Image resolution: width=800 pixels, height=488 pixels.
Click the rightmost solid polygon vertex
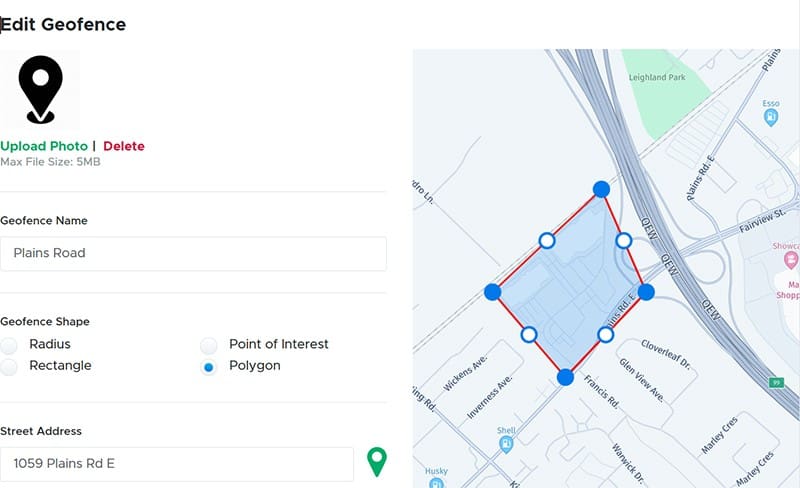646,292
